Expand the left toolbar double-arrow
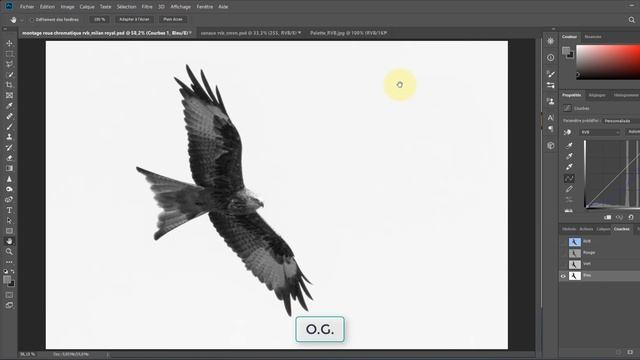 pos(5,29)
